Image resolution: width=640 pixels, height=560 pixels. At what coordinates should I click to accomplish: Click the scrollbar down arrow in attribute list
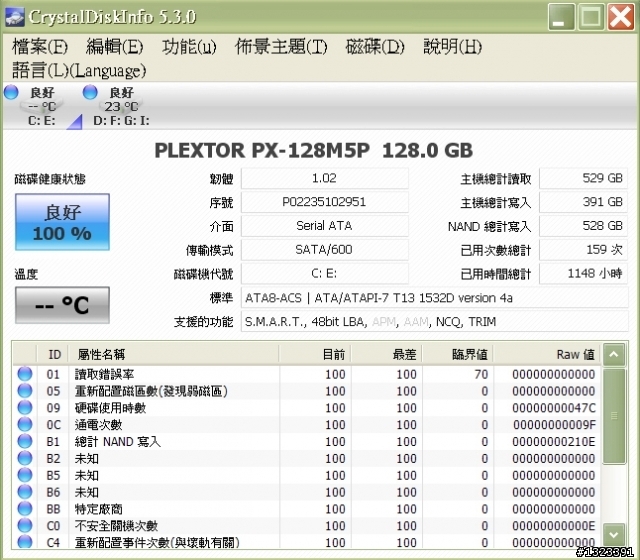tap(614, 534)
